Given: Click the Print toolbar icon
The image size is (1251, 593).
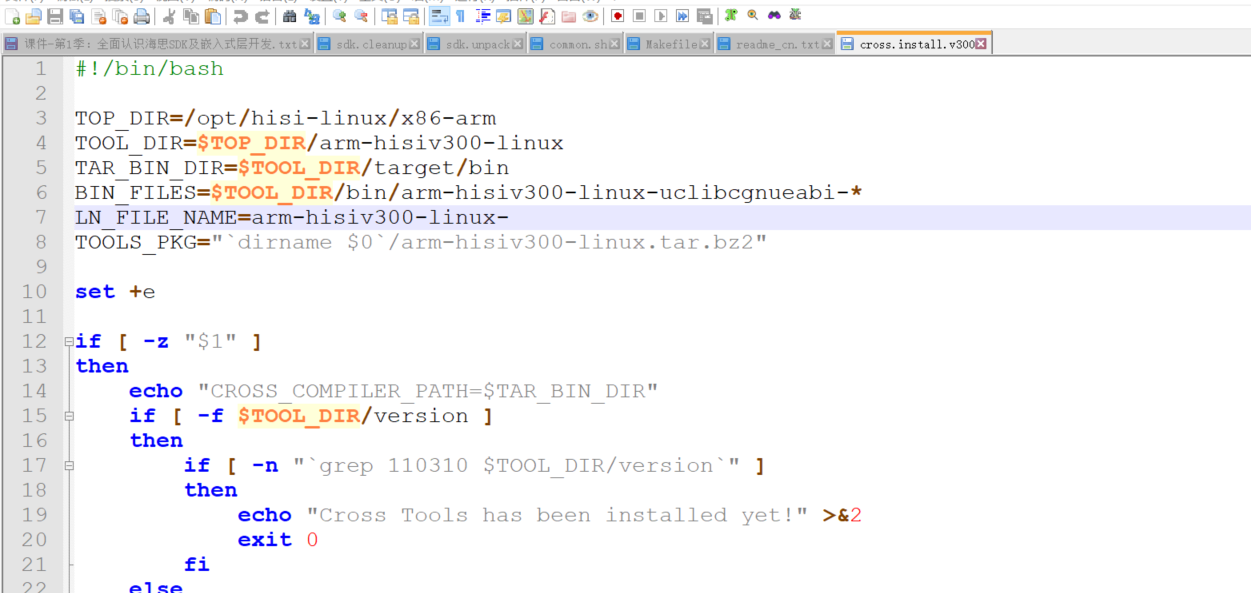Looking at the screenshot, I should pyautogui.click(x=142, y=16).
